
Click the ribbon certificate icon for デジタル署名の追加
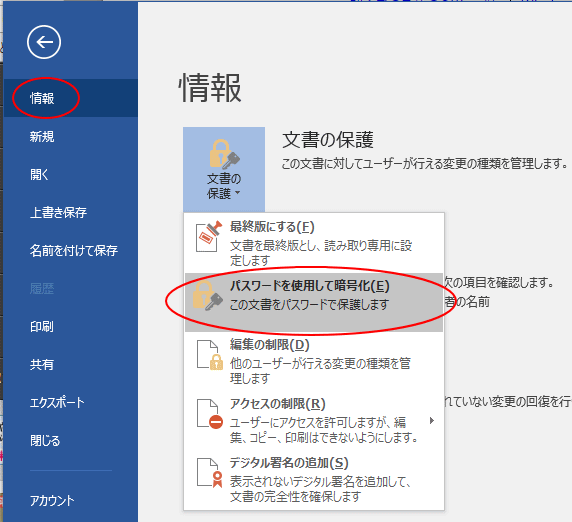[210, 473]
